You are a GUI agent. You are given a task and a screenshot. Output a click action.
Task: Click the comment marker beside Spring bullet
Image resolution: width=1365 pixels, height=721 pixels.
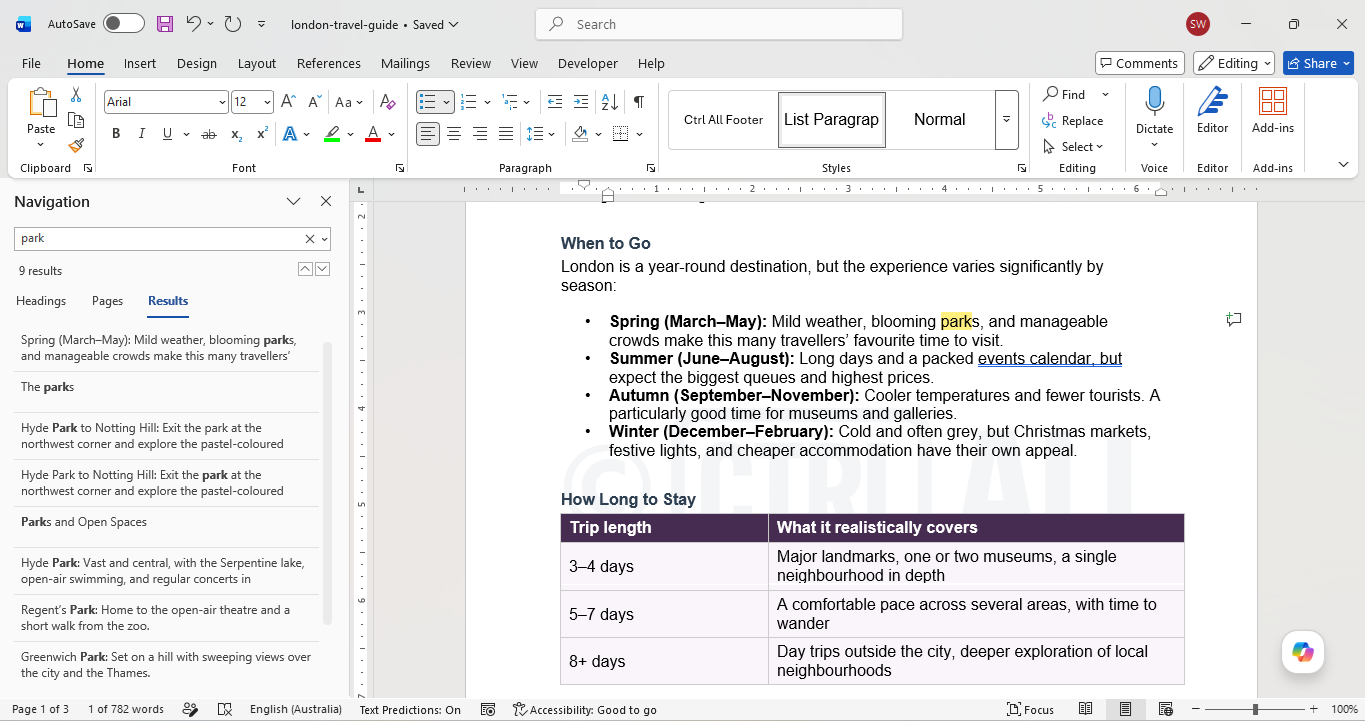tap(1234, 320)
